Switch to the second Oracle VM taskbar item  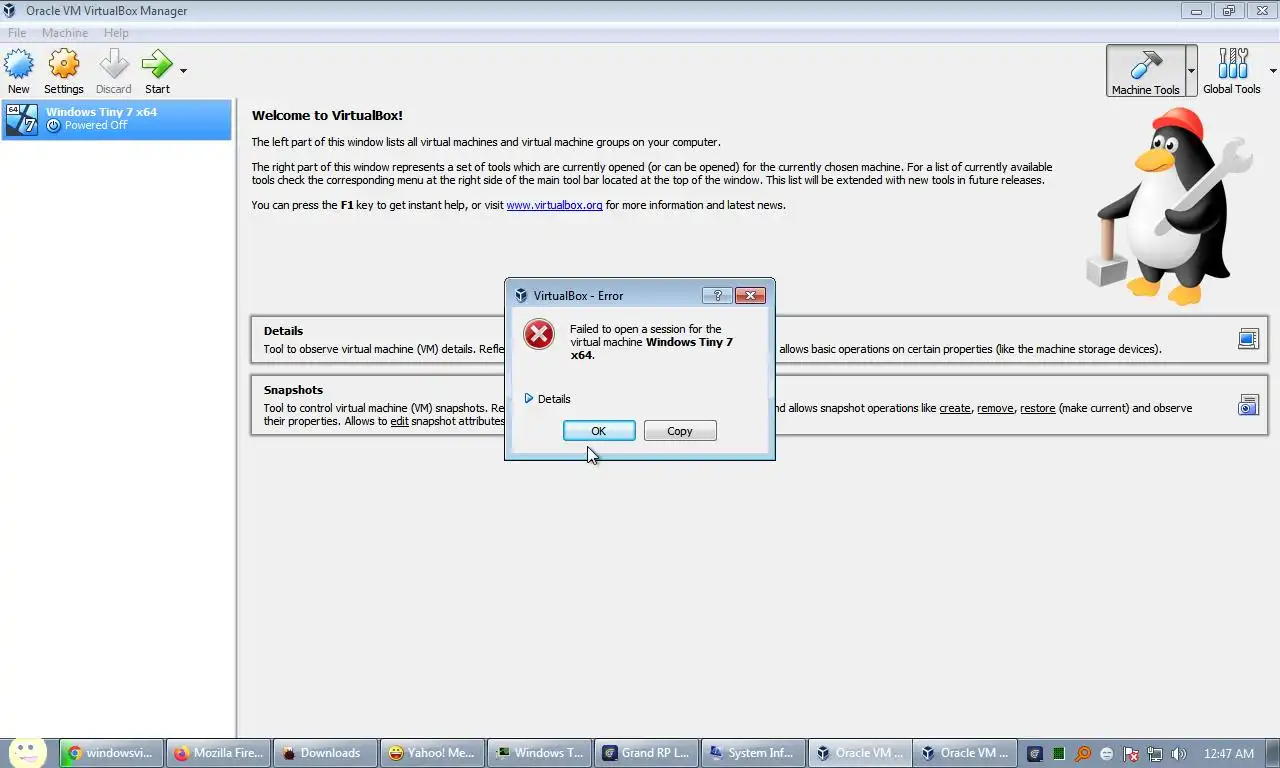[x=966, y=753]
